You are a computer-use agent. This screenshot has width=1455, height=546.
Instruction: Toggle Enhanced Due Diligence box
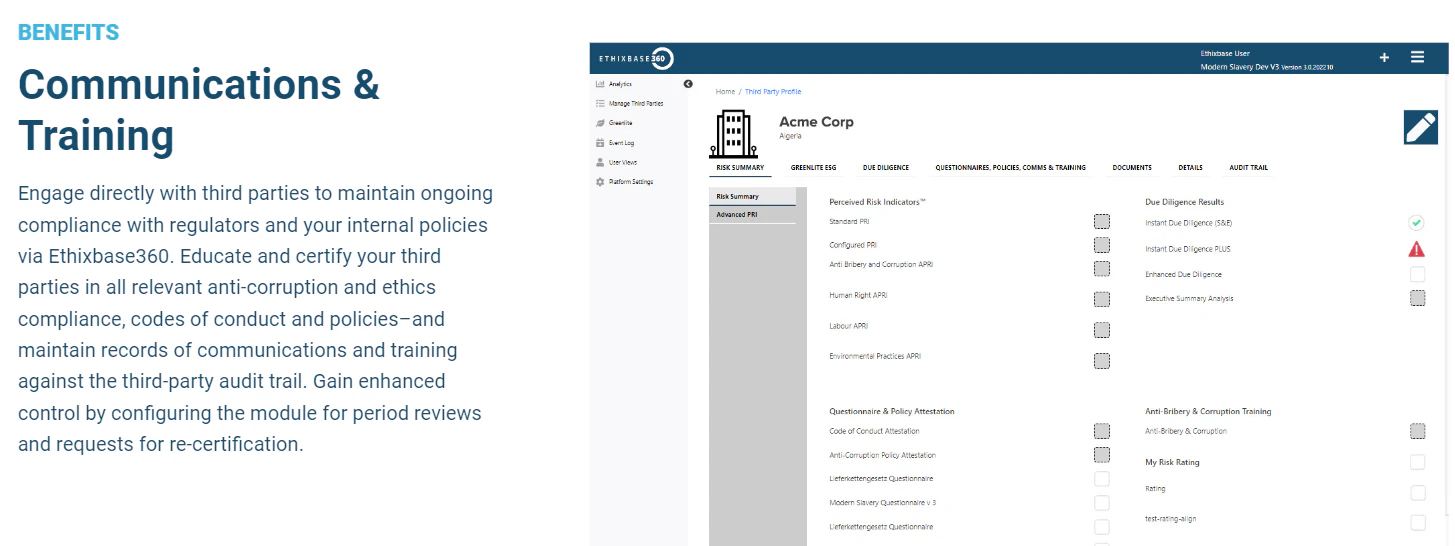[x=1417, y=274]
